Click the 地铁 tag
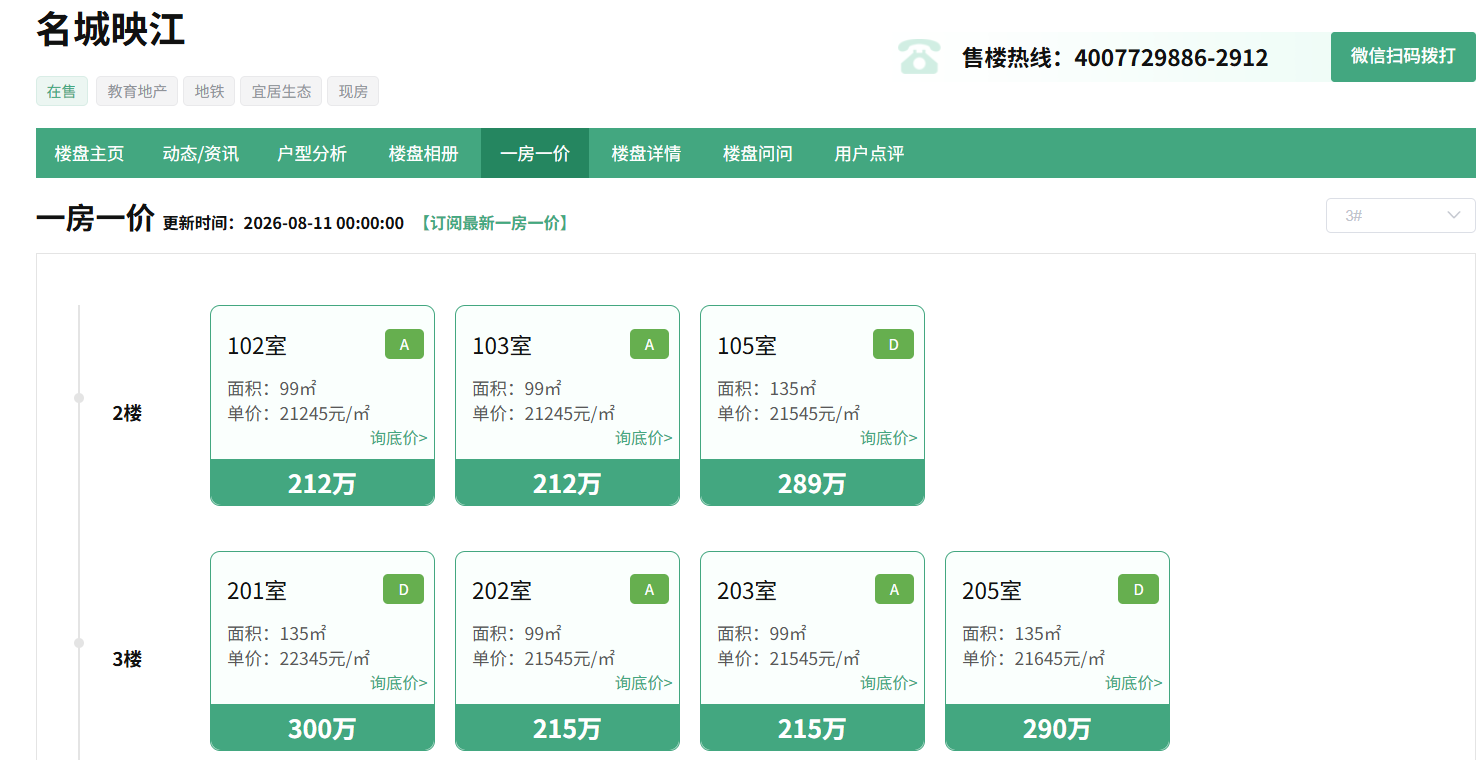Screen dimensions: 1480x760 pos(209,91)
